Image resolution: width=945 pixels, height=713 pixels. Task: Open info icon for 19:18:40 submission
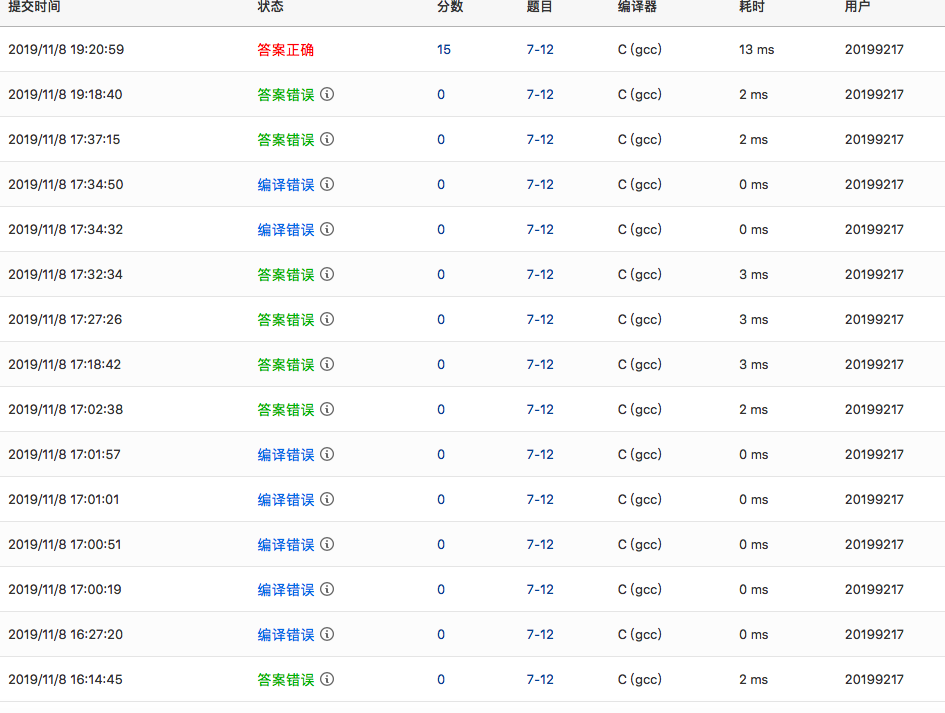tap(327, 94)
